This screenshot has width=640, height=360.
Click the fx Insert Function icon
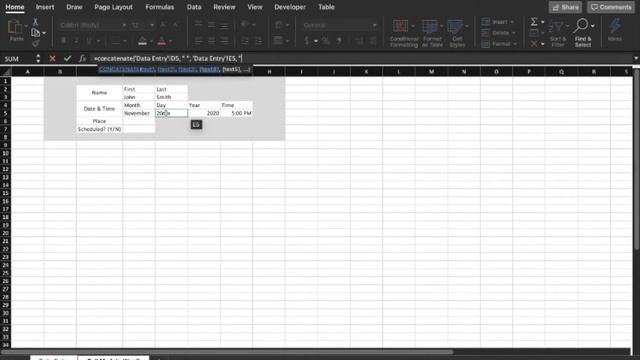click(82, 58)
